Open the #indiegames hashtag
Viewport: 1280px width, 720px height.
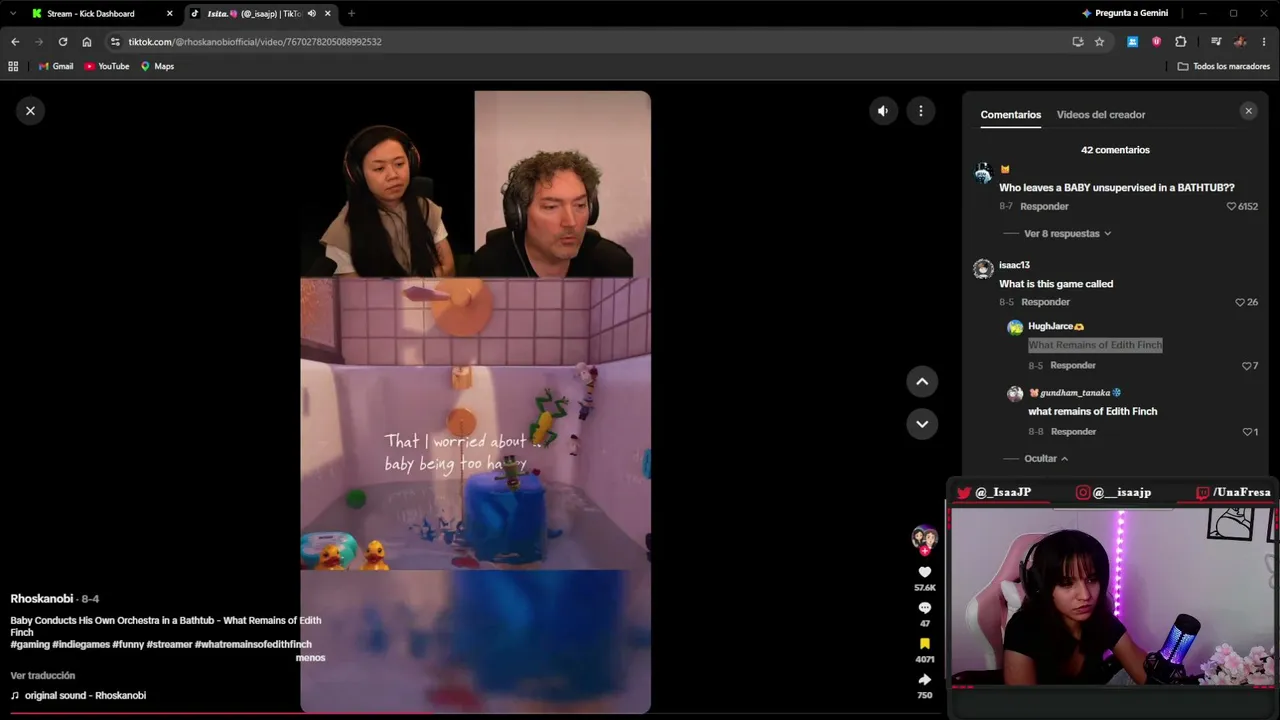point(81,645)
